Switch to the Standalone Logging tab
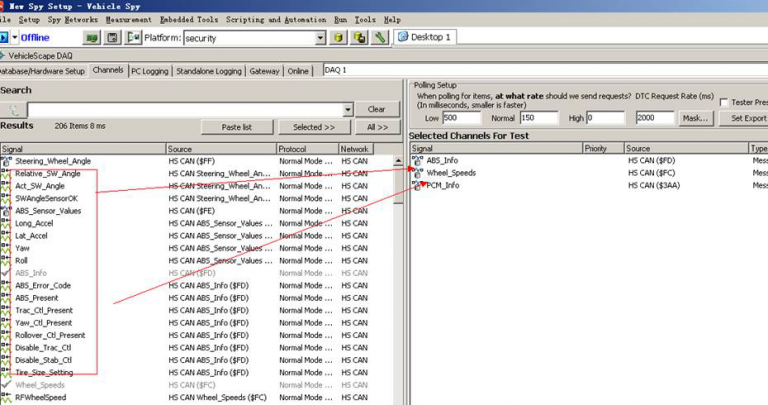This screenshot has height=405, width=768. pos(209,71)
